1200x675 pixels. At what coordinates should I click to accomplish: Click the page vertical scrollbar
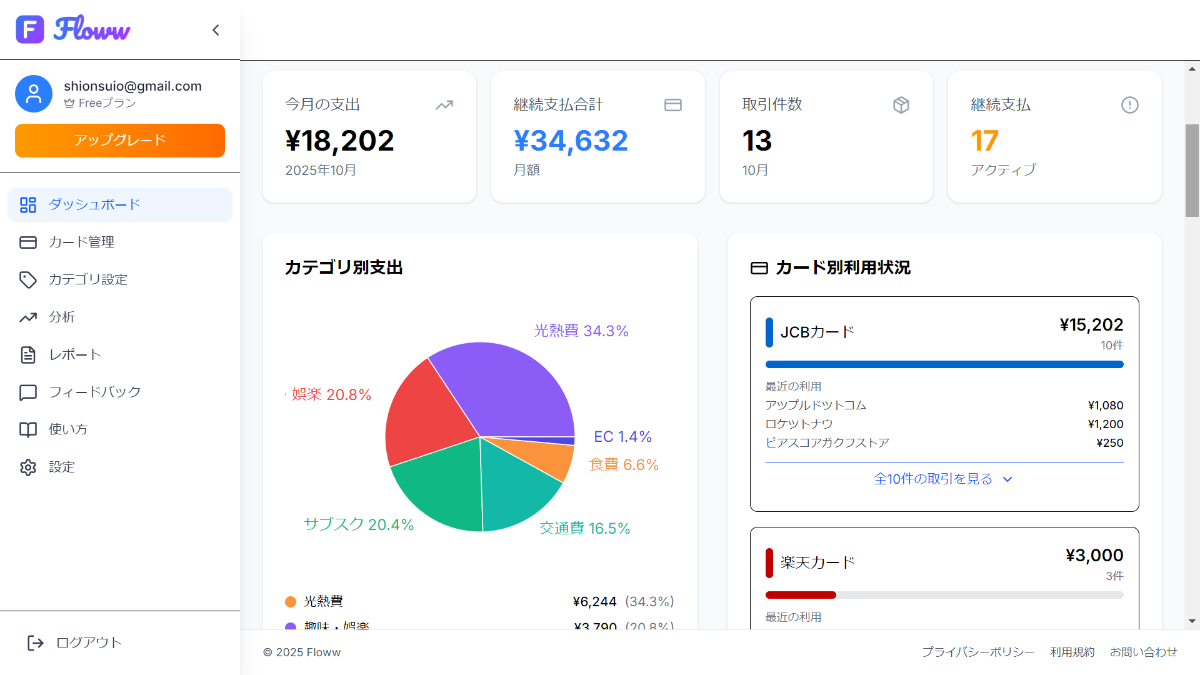(x=1192, y=170)
